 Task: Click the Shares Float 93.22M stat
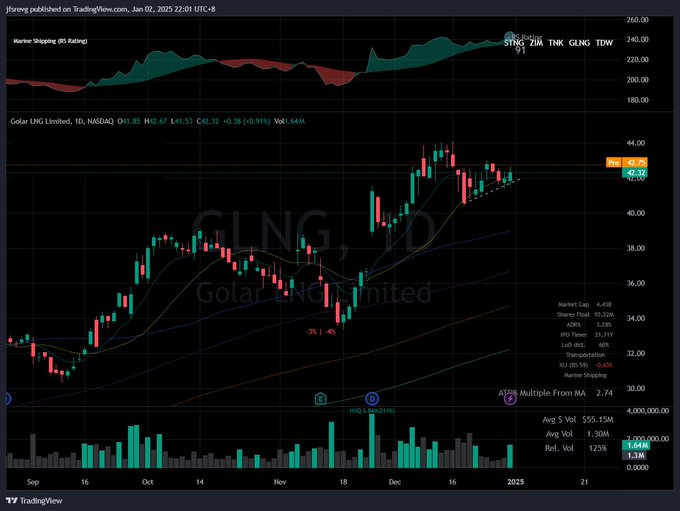[x=585, y=314]
